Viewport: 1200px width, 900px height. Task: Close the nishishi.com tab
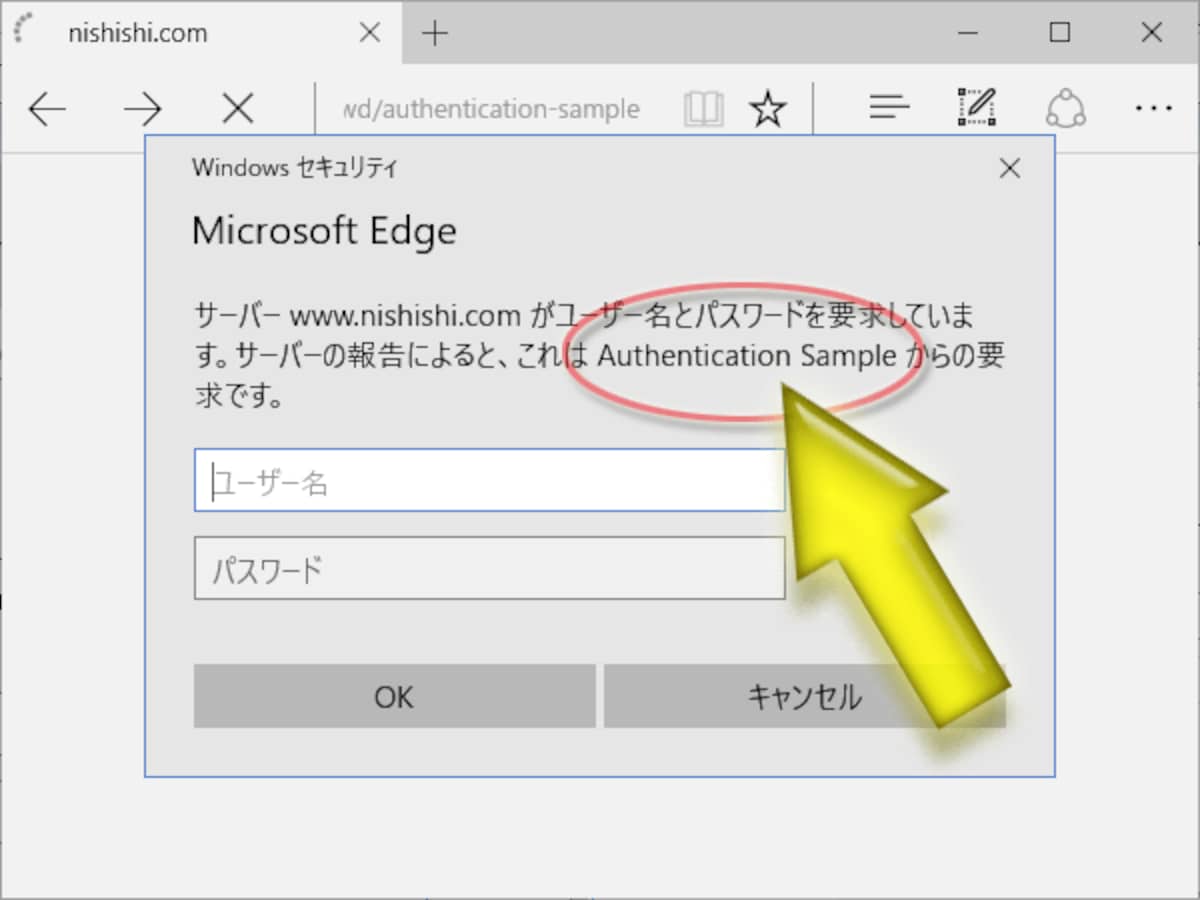click(x=369, y=33)
